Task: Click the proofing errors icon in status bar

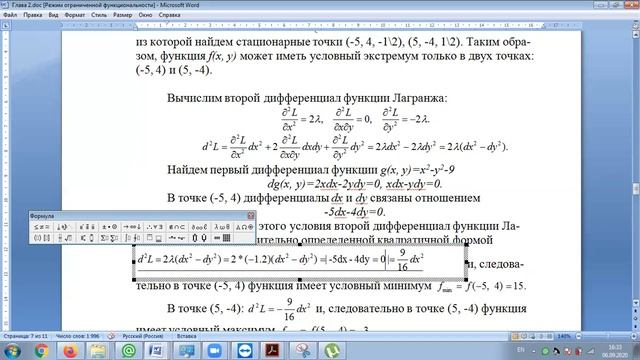Action: pyautogui.click(x=111, y=336)
